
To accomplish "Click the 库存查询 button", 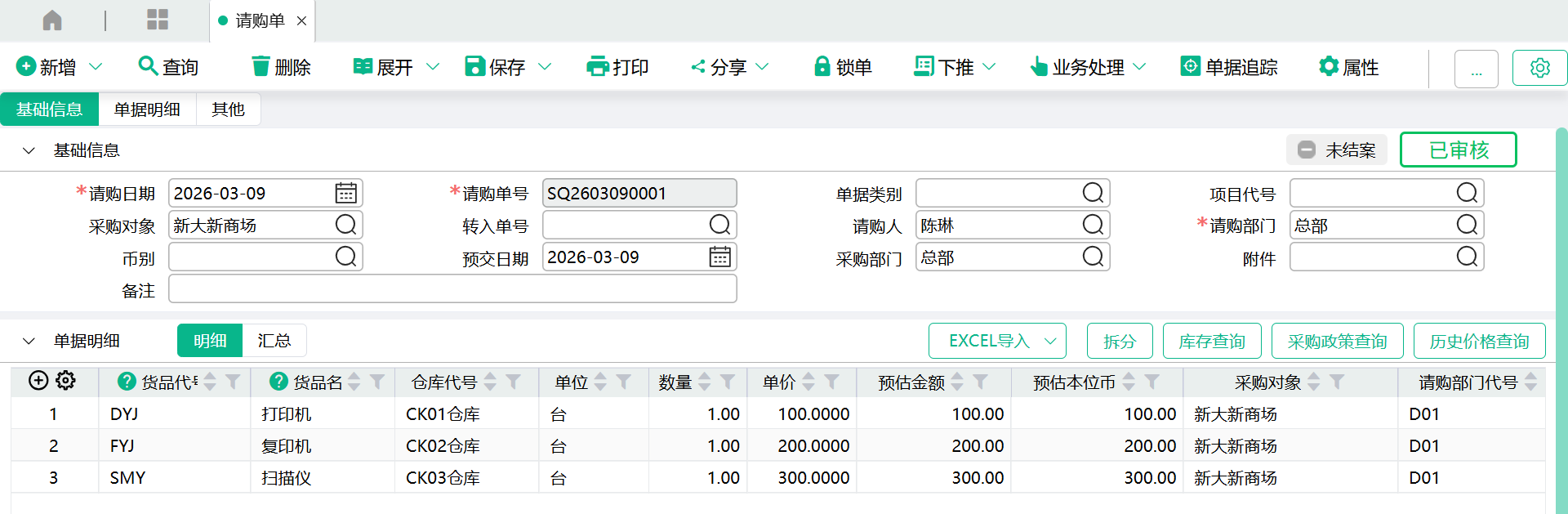I will 1211,341.
